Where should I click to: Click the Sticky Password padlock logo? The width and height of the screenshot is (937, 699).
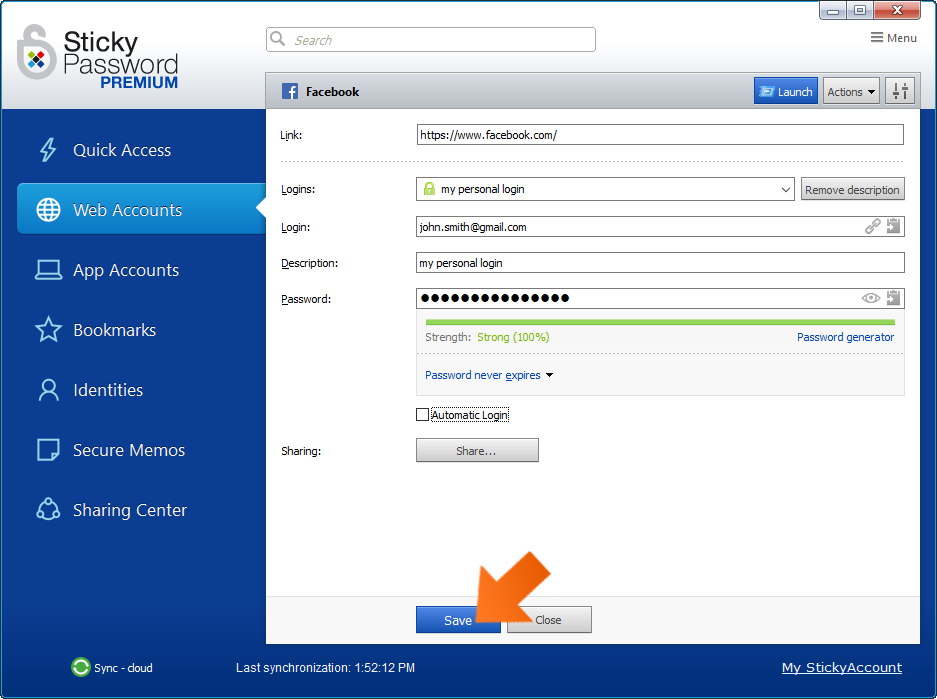[36, 53]
